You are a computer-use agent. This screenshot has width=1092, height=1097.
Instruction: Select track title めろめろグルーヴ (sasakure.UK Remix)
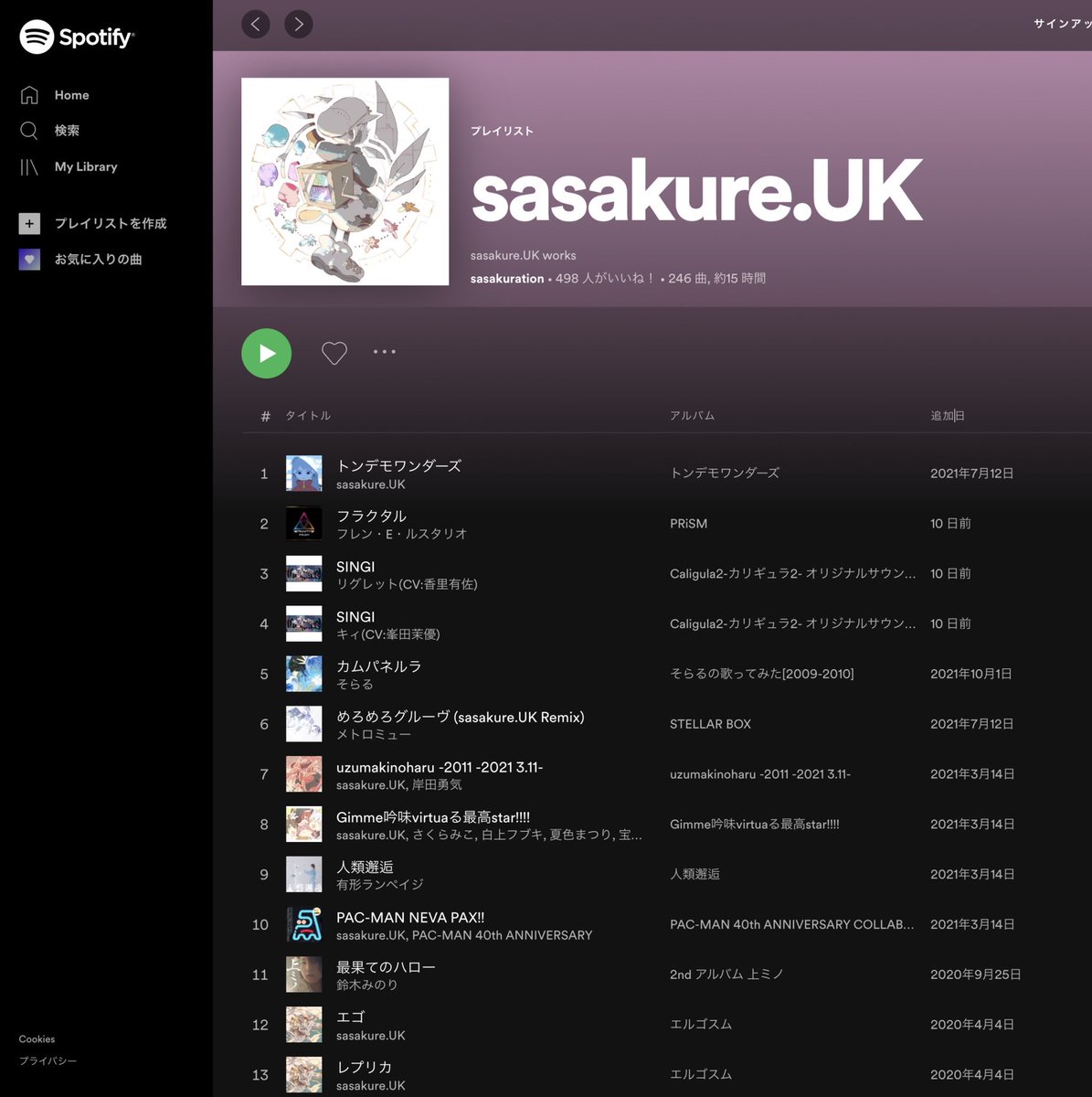(460, 717)
